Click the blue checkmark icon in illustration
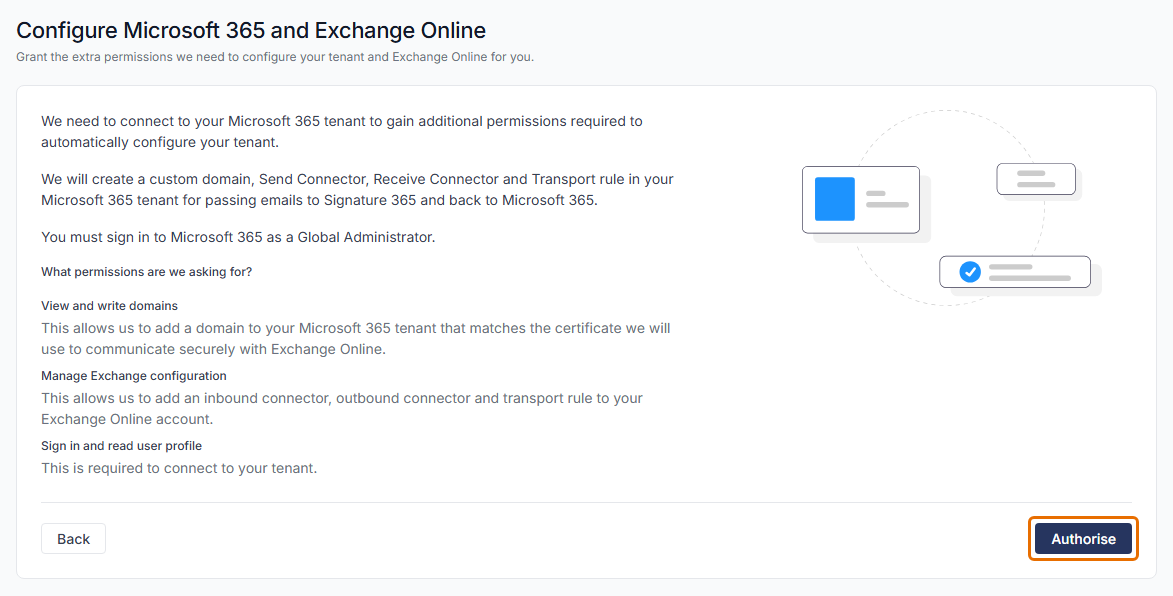 tap(970, 271)
